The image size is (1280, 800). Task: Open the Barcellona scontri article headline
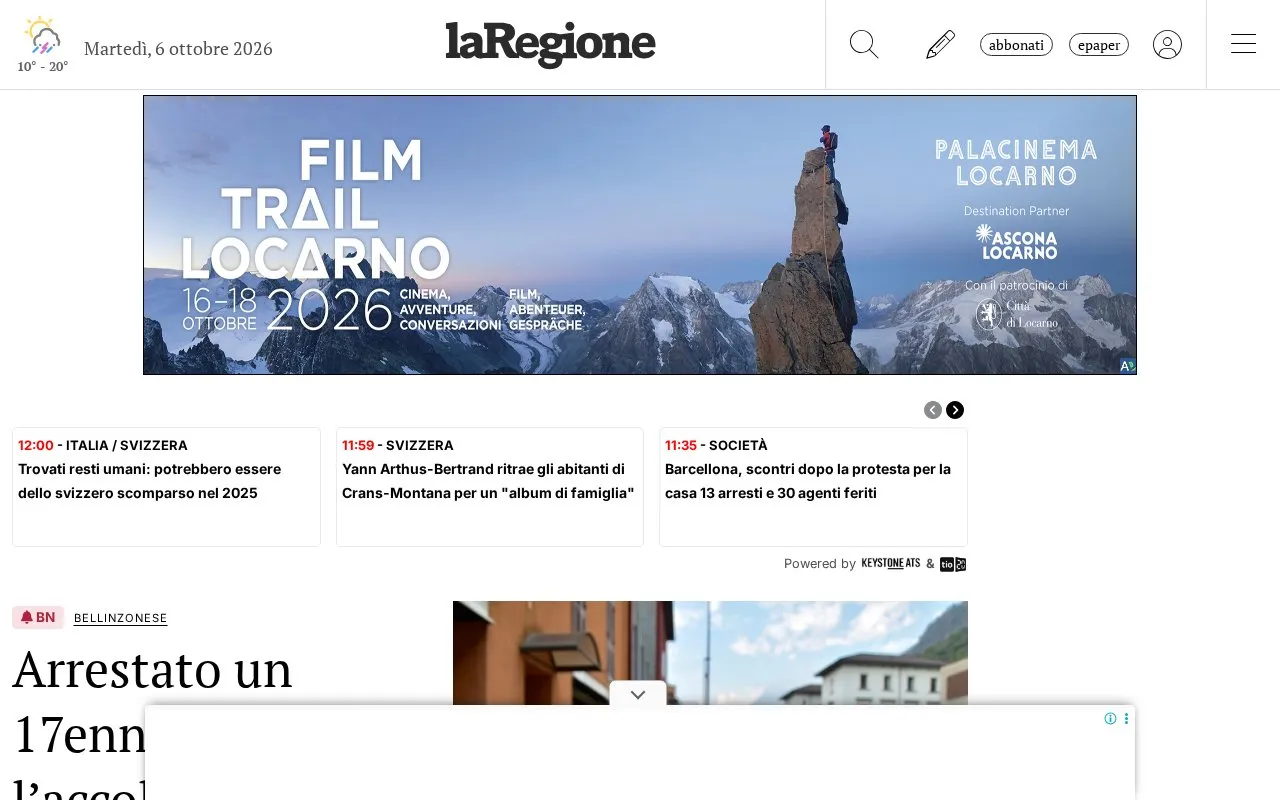pos(808,481)
